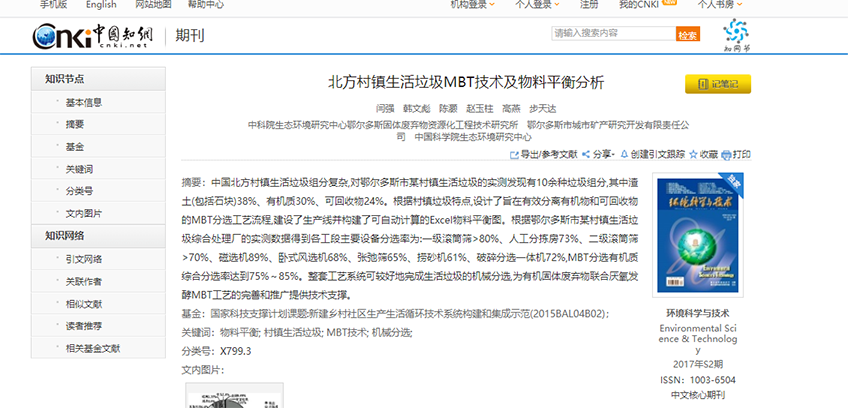The height and width of the screenshot is (408, 848).
Task: Focus the 请输入搜索内容 search field
Action: pyautogui.click(x=612, y=34)
